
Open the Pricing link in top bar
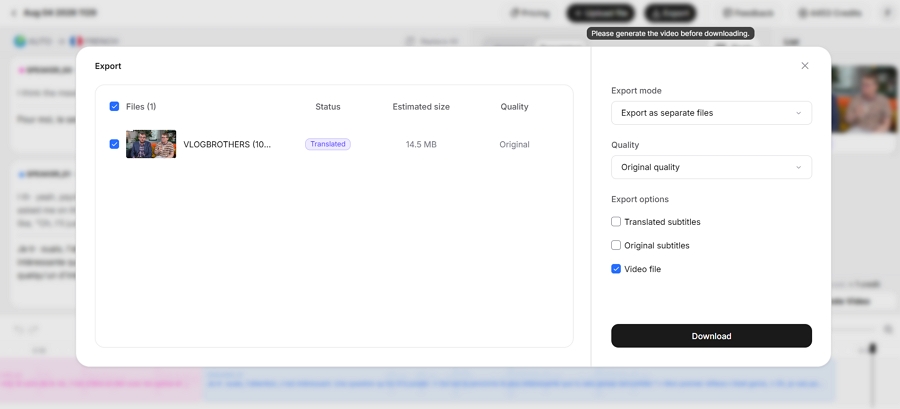[x=530, y=13]
